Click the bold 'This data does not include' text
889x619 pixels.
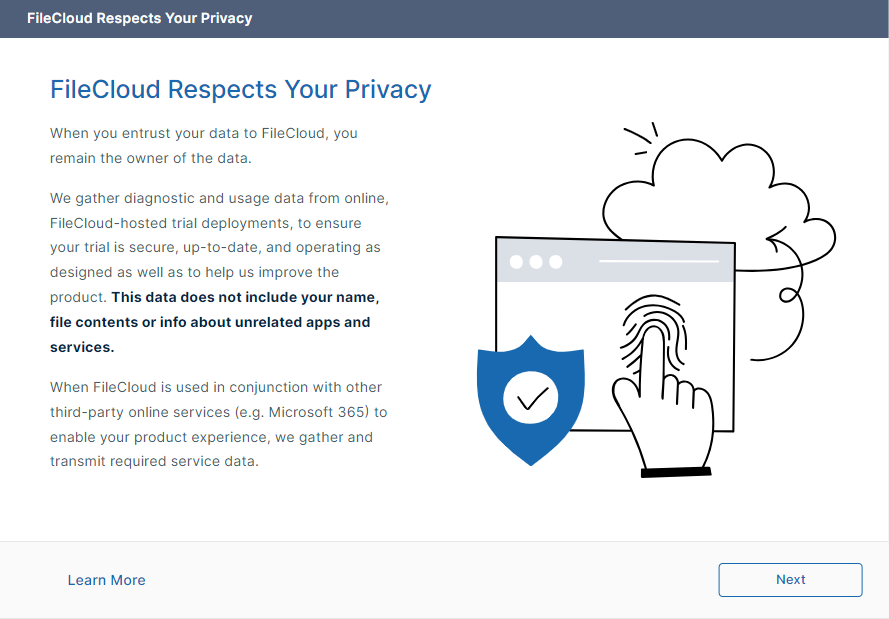[x=245, y=297]
